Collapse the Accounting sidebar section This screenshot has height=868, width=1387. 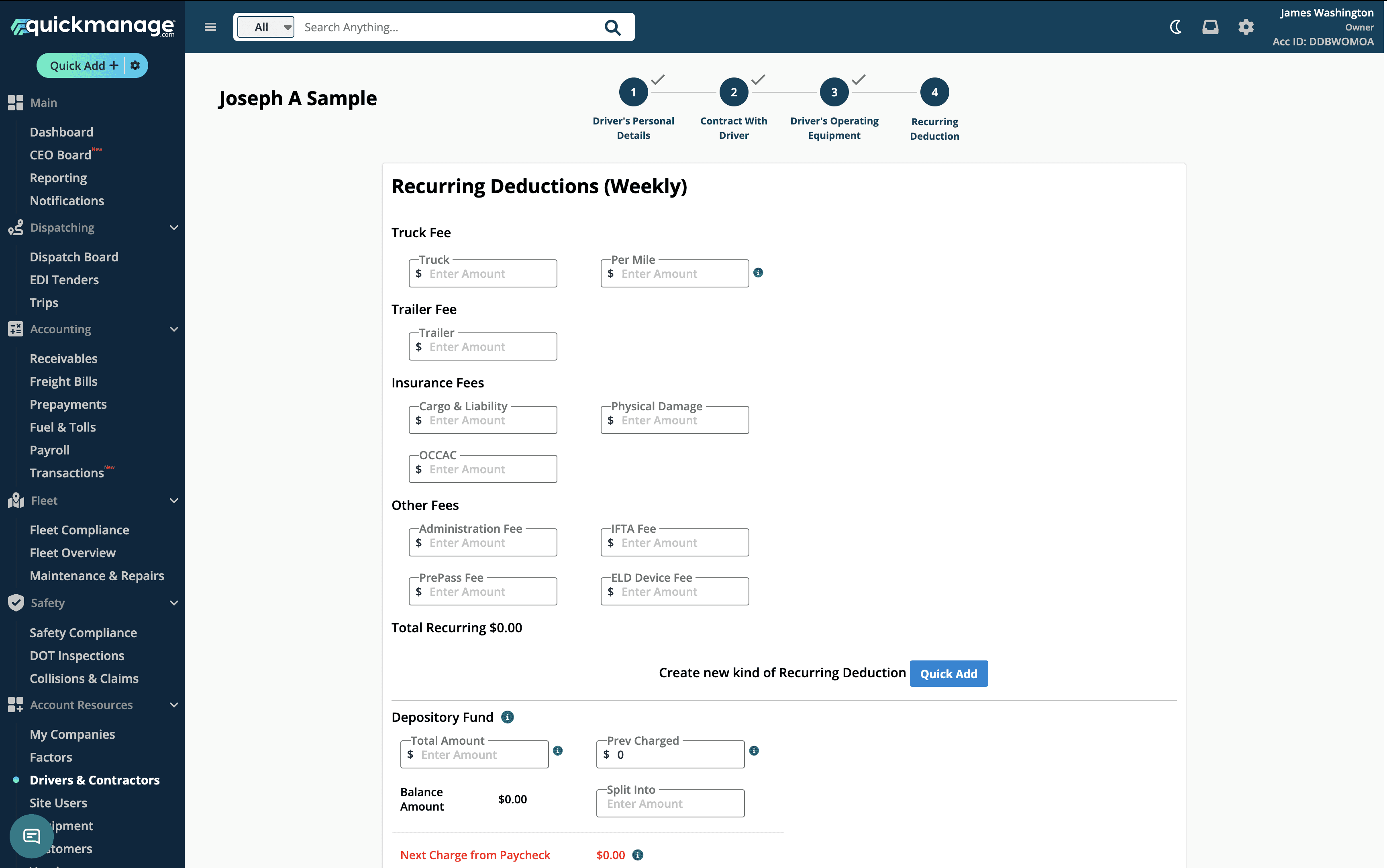[x=174, y=329]
